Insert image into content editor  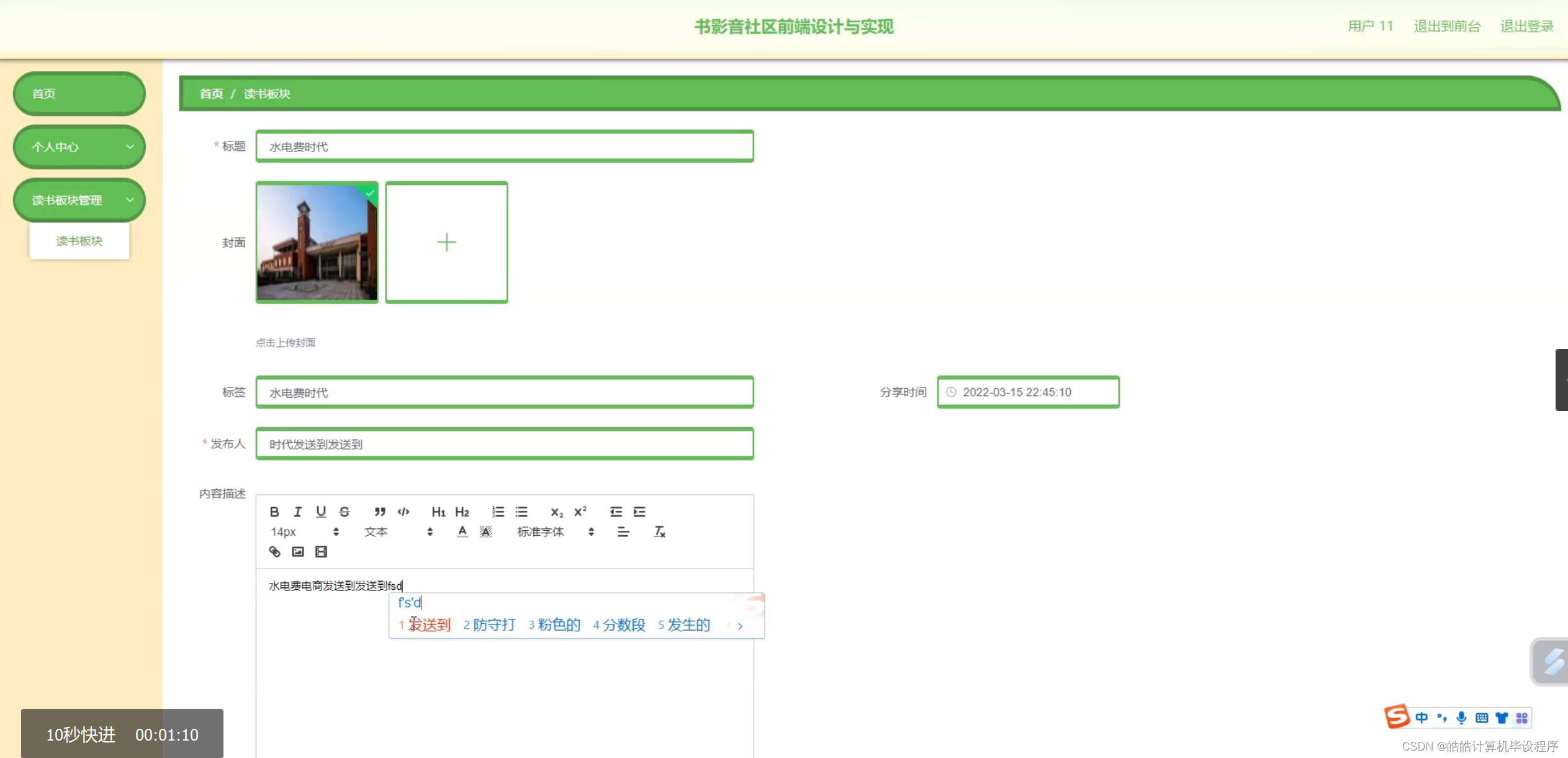pyautogui.click(x=298, y=551)
